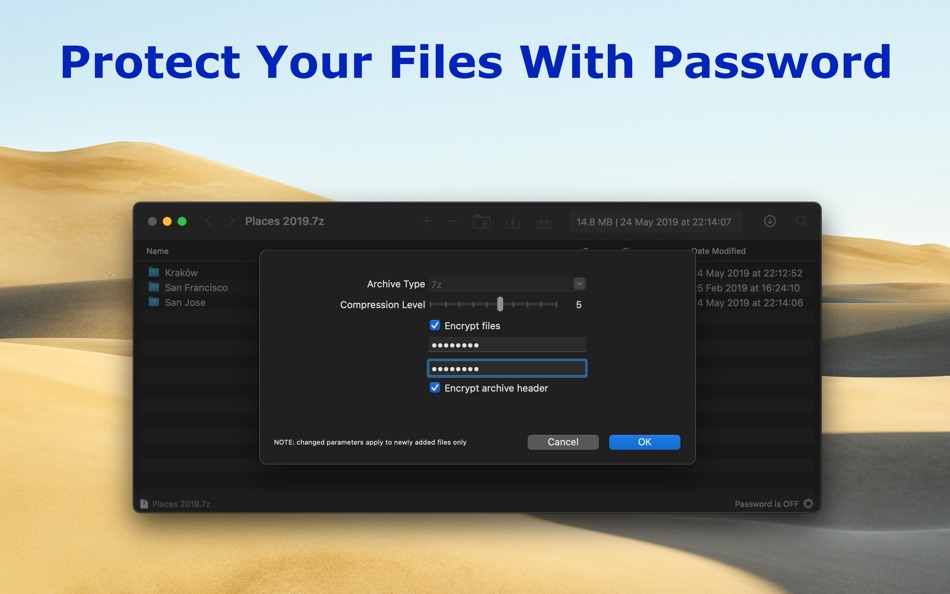This screenshot has height=594, width=950.
Task: Click the compression level value 5
Action: click(579, 305)
